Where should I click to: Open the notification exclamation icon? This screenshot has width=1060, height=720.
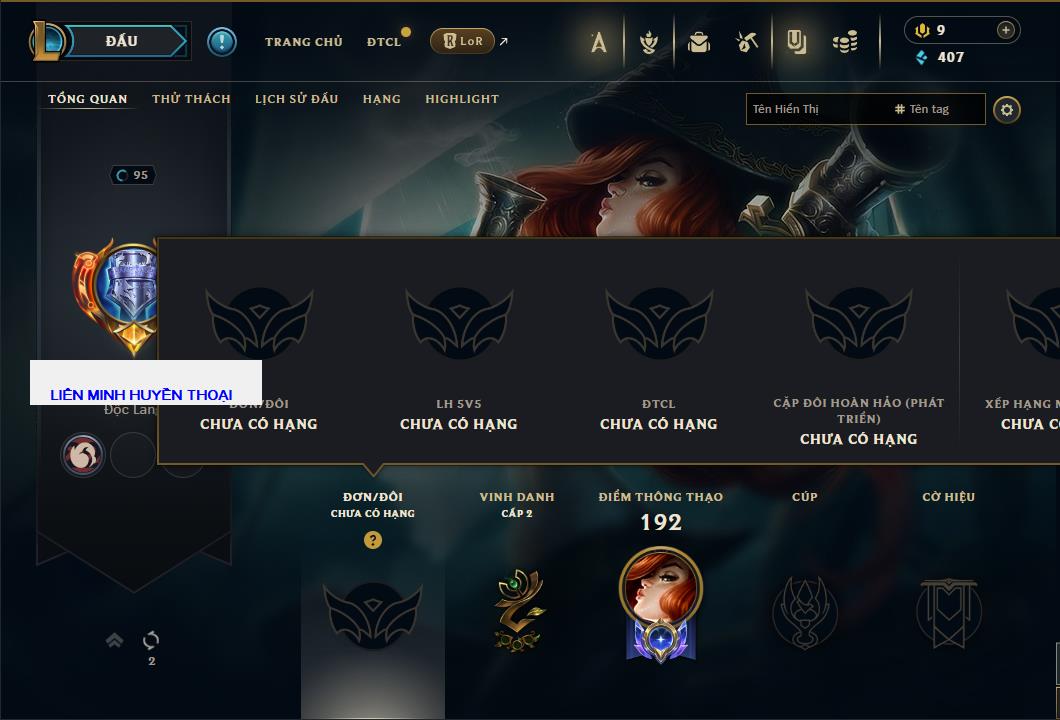click(x=222, y=42)
